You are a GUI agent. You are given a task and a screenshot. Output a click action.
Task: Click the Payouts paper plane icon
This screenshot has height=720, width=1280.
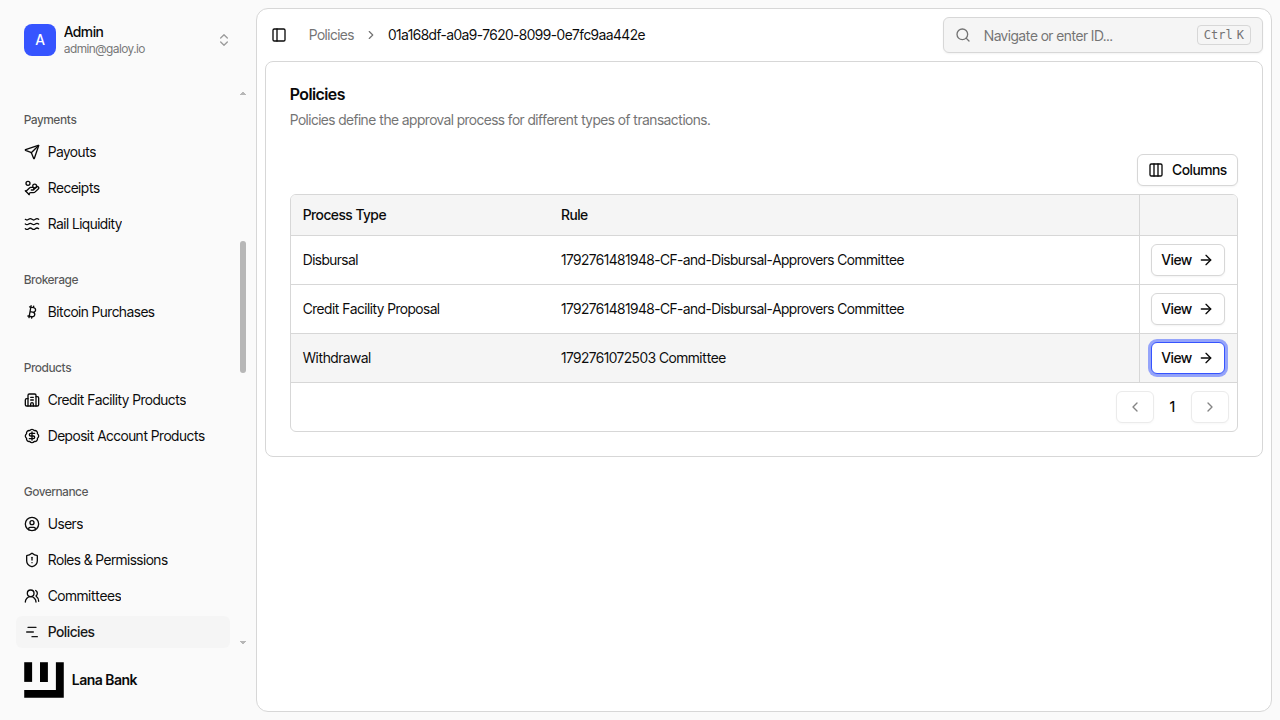pyautogui.click(x=32, y=152)
